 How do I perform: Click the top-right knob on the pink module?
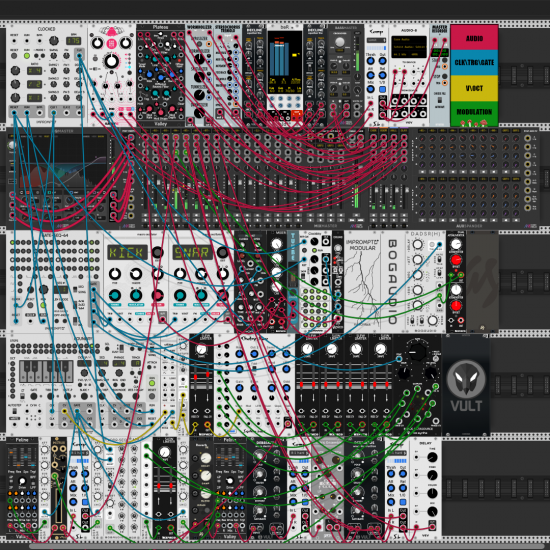(x=126, y=43)
